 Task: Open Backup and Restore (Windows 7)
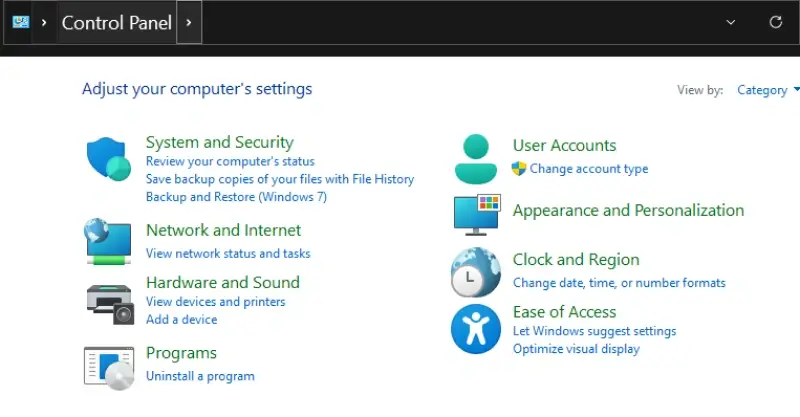click(236, 197)
